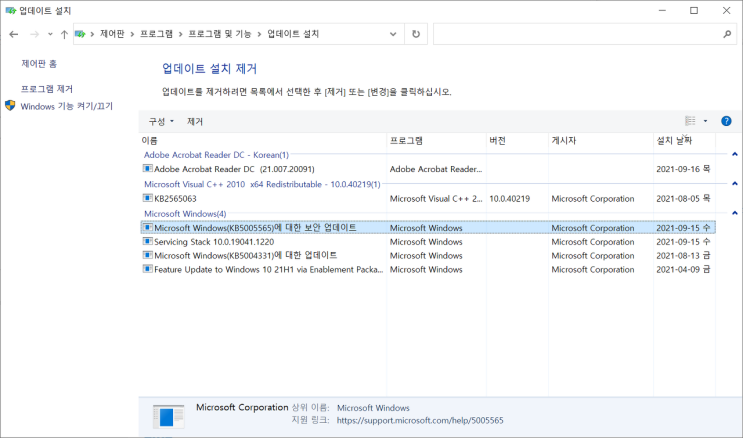Sort by the 프로그램 column header
The height and width of the screenshot is (438, 743).
pos(436,140)
